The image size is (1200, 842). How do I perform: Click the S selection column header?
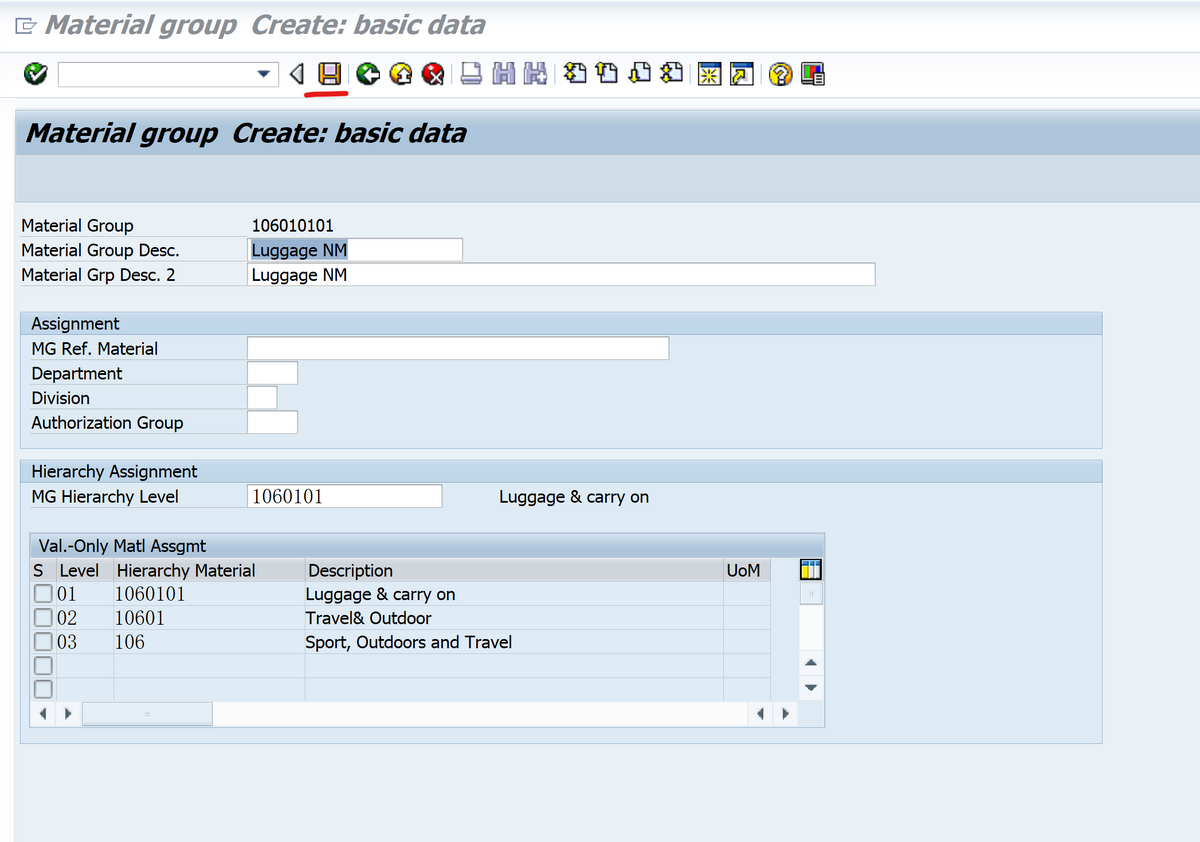42,571
